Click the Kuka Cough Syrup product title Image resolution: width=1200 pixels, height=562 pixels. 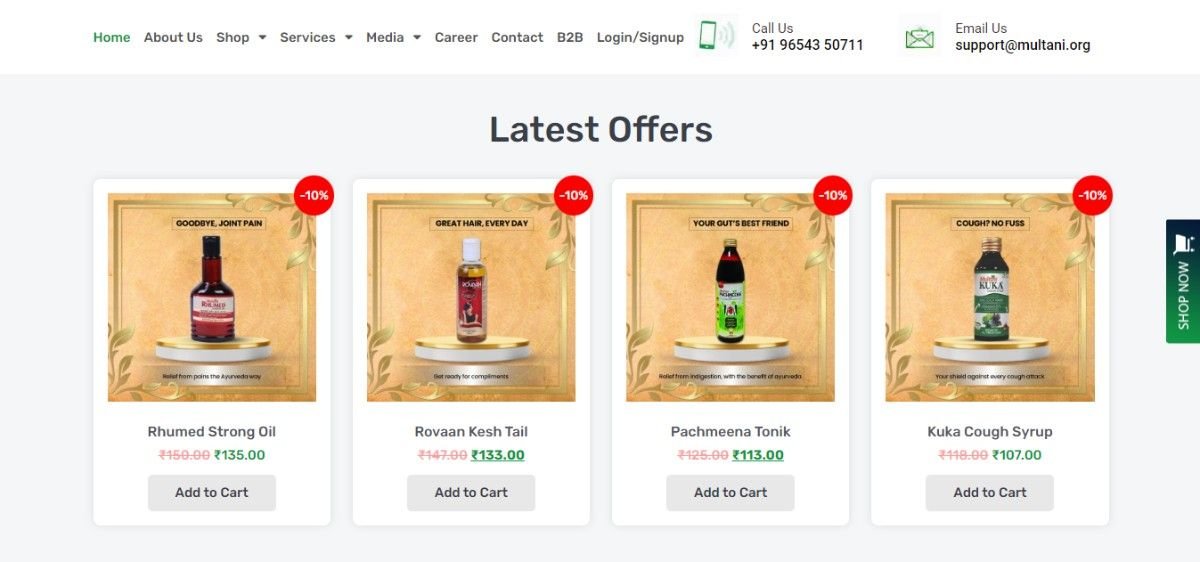(x=990, y=432)
